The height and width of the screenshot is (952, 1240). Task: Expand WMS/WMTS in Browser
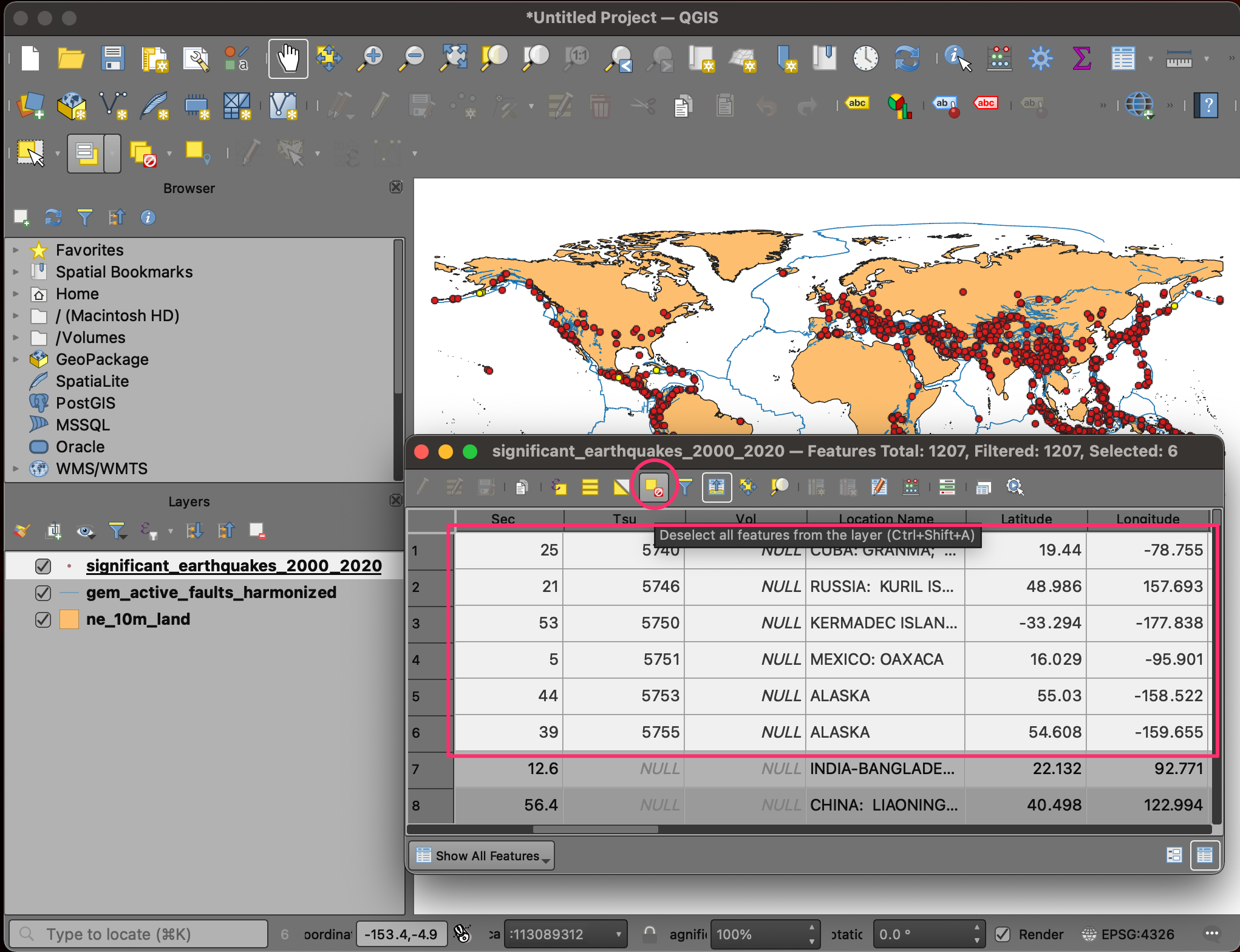tap(16, 468)
